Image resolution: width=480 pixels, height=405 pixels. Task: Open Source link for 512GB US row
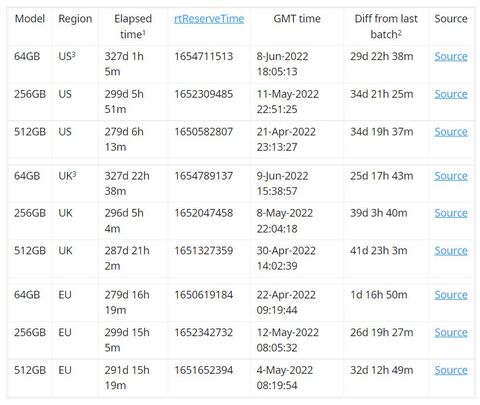[x=451, y=132]
